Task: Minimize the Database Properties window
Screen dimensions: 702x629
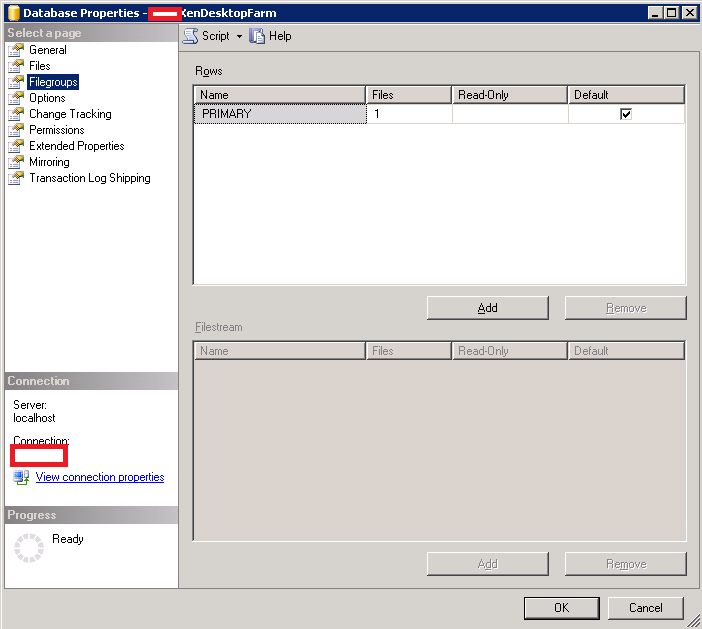Action: tap(655, 13)
